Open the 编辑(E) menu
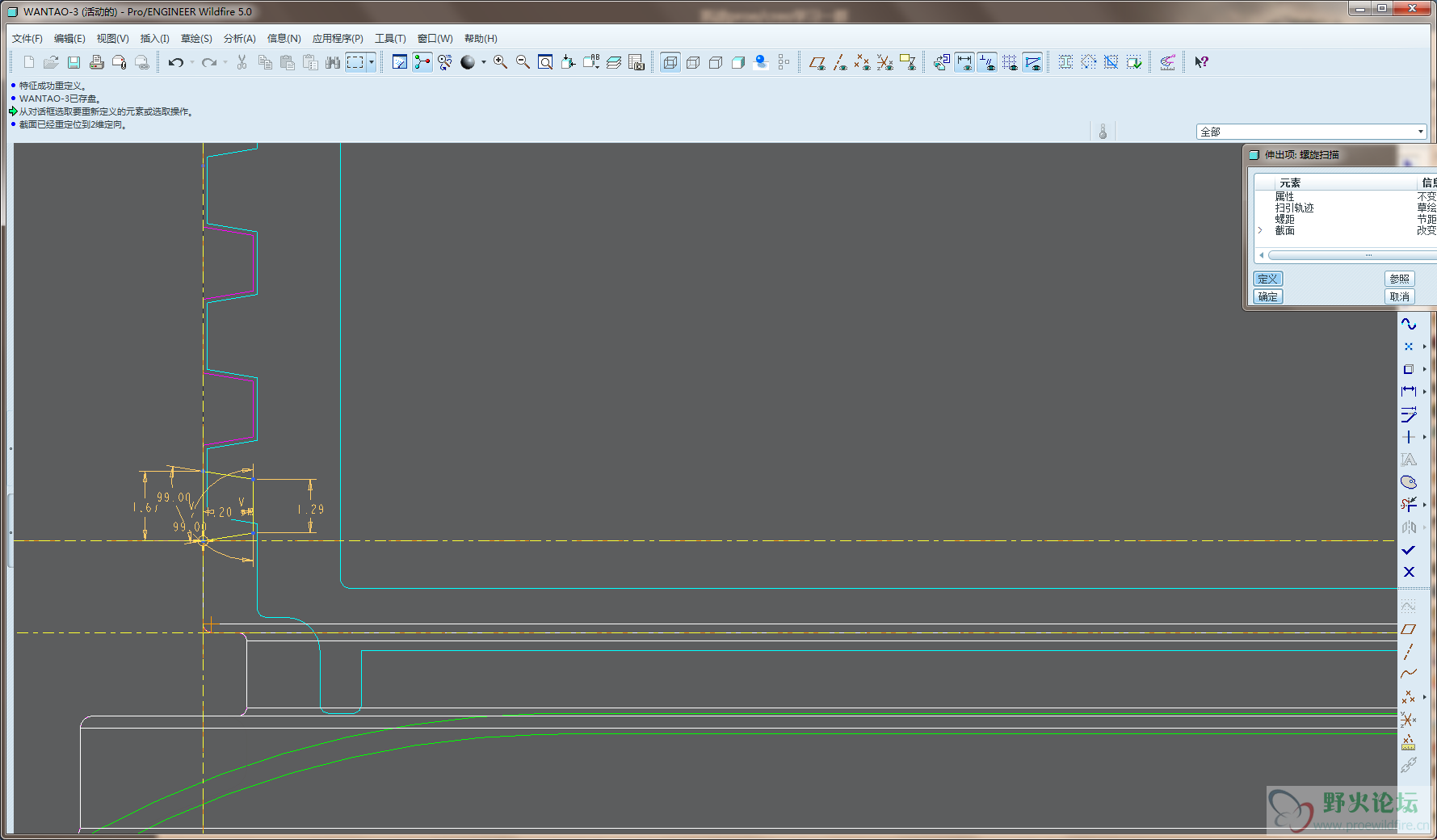The height and width of the screenshot is (840, 1437). 69,39
